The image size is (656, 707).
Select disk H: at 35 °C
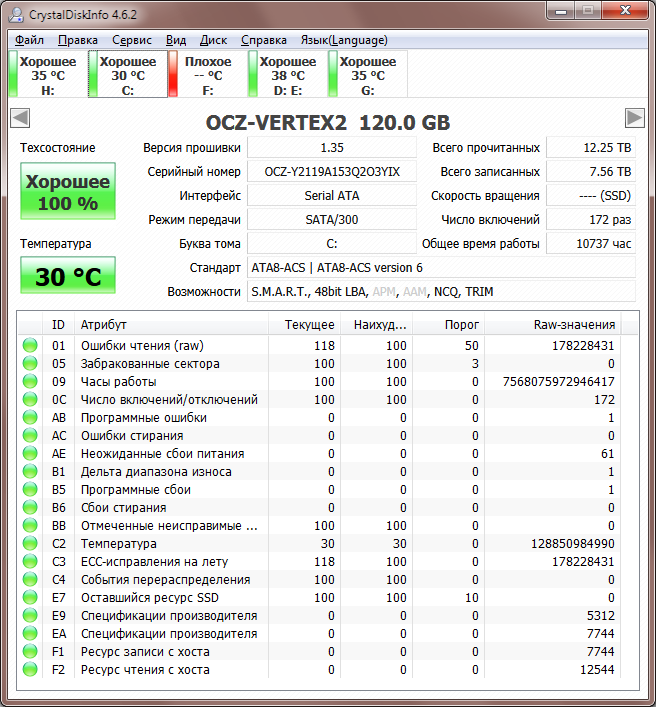48,74
